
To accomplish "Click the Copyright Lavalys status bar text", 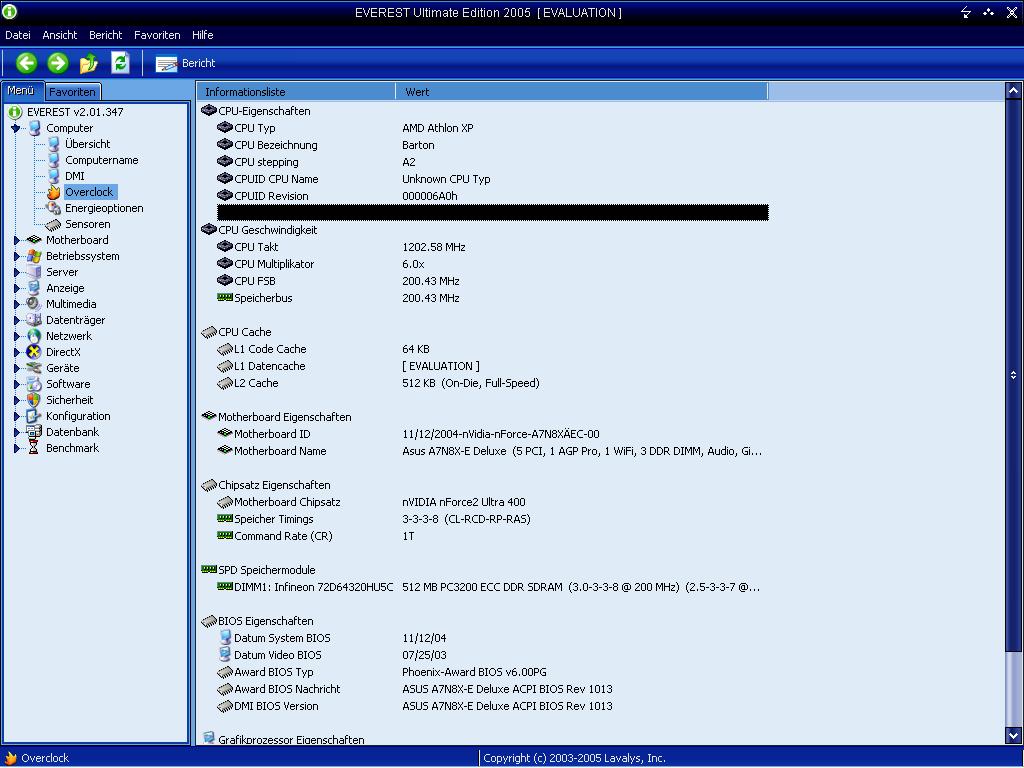I will 574,758.
